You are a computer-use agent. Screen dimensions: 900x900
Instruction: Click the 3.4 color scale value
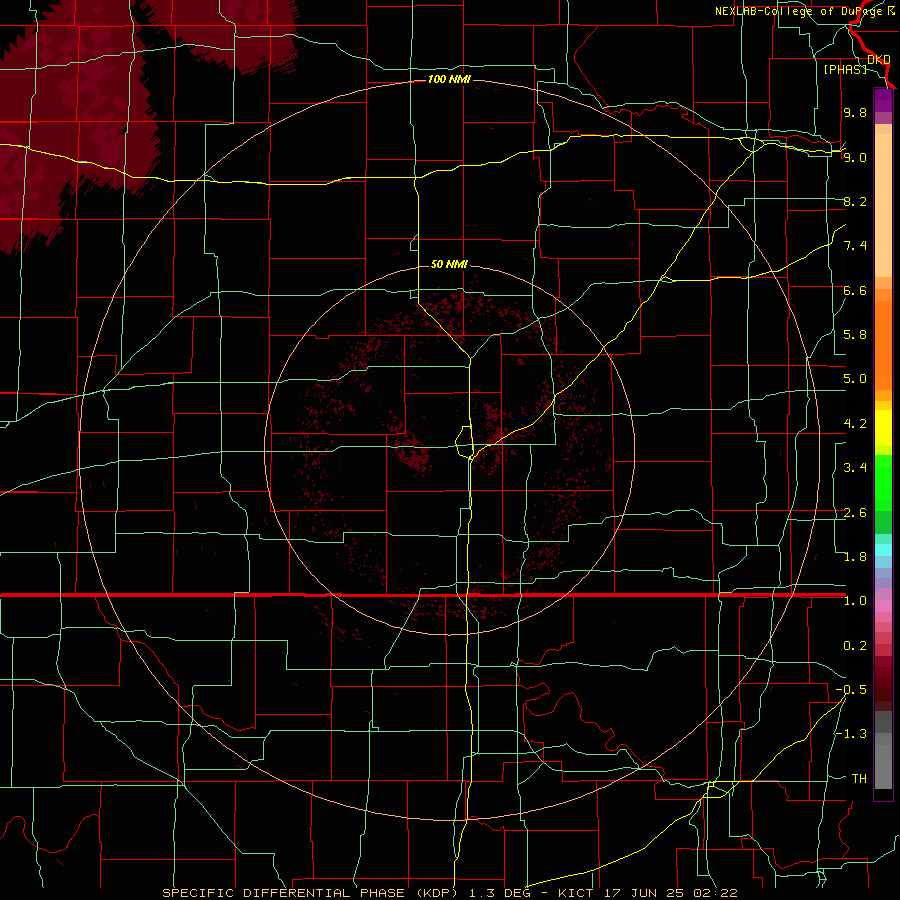[855, 468]
